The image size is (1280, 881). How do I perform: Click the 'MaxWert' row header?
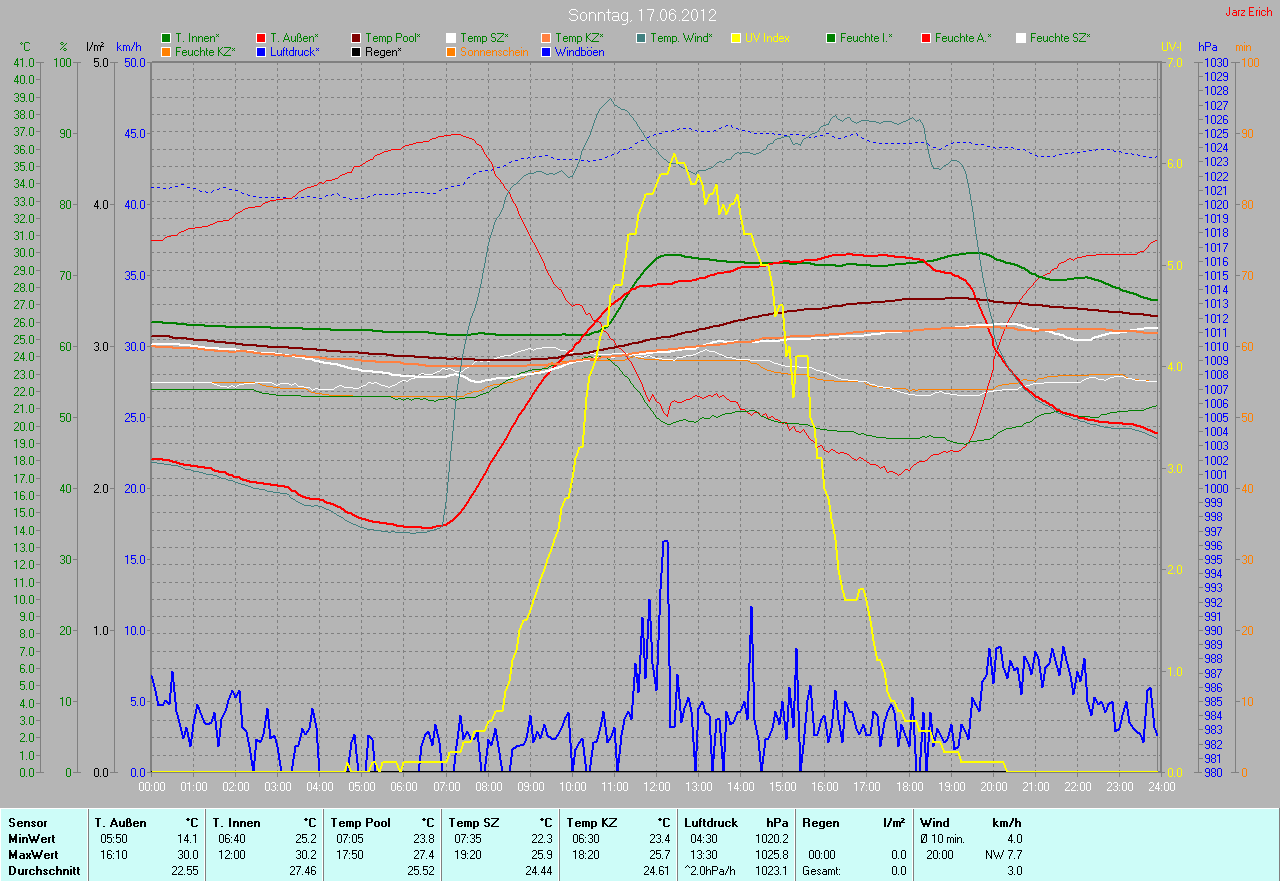click(x=33, y=855)
